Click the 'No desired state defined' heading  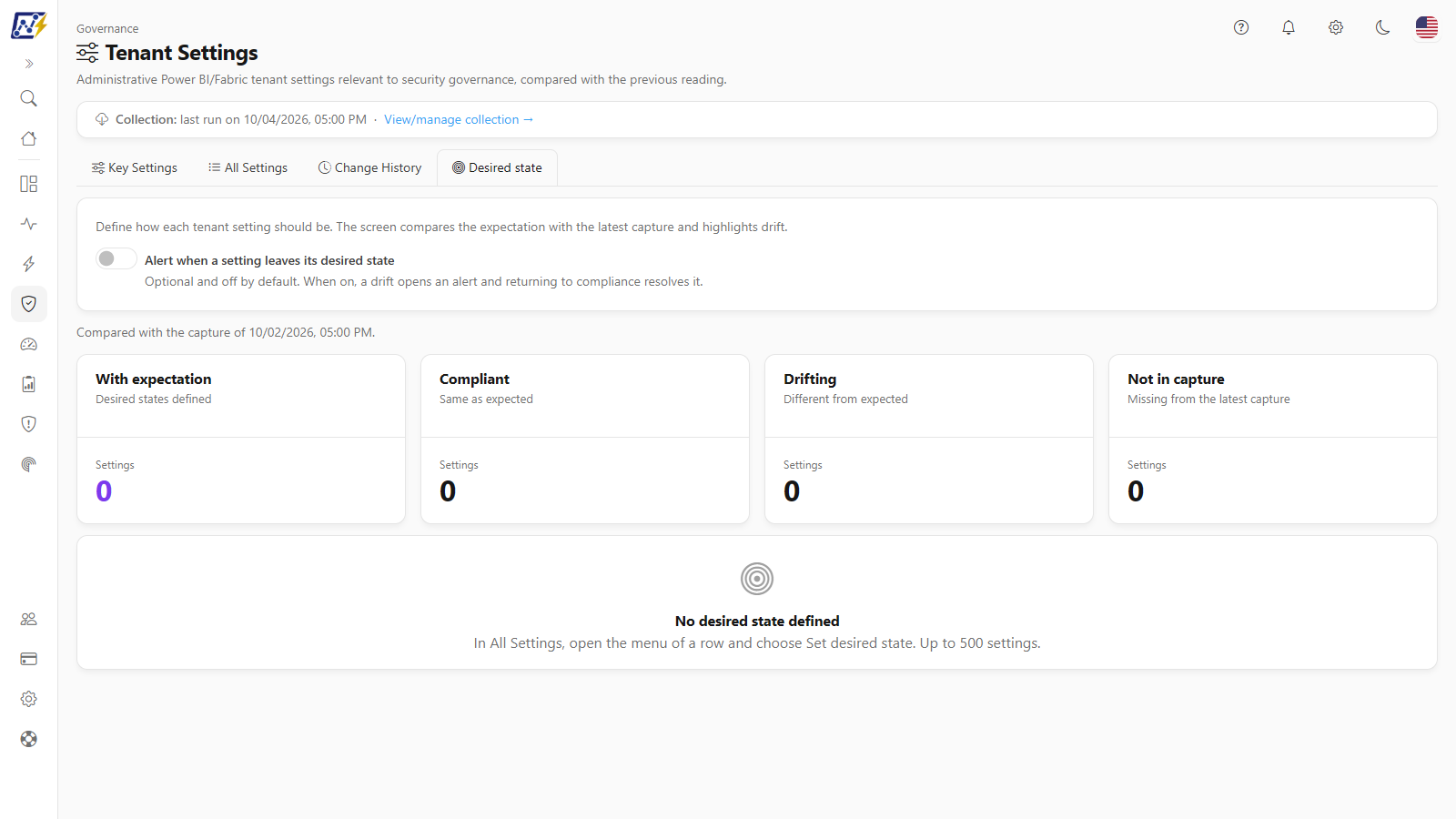(757, 622)
